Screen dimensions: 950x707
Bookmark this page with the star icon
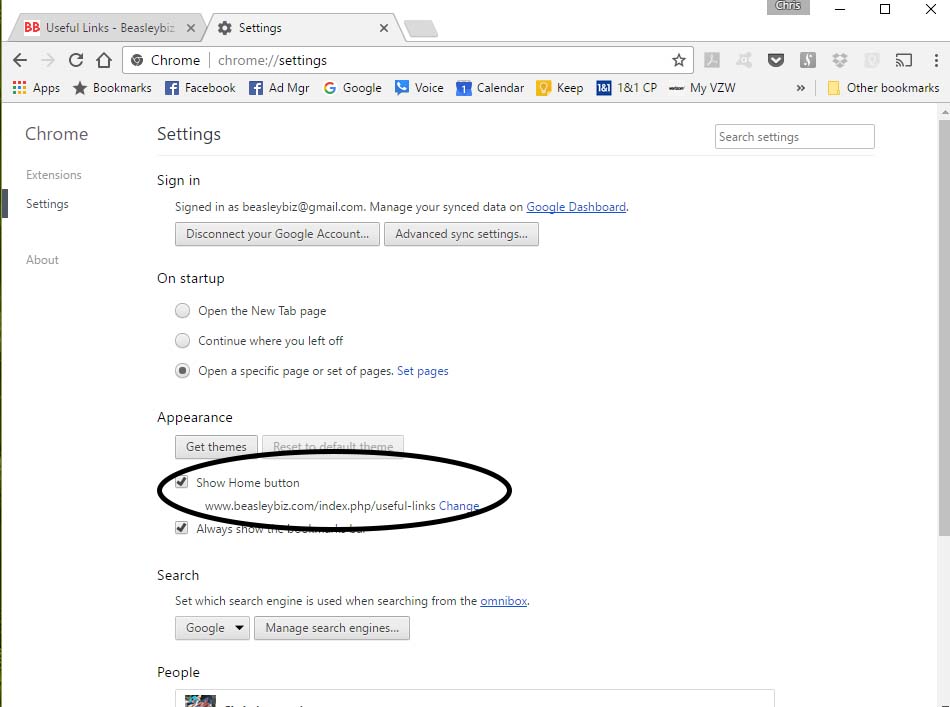[679, 60]
